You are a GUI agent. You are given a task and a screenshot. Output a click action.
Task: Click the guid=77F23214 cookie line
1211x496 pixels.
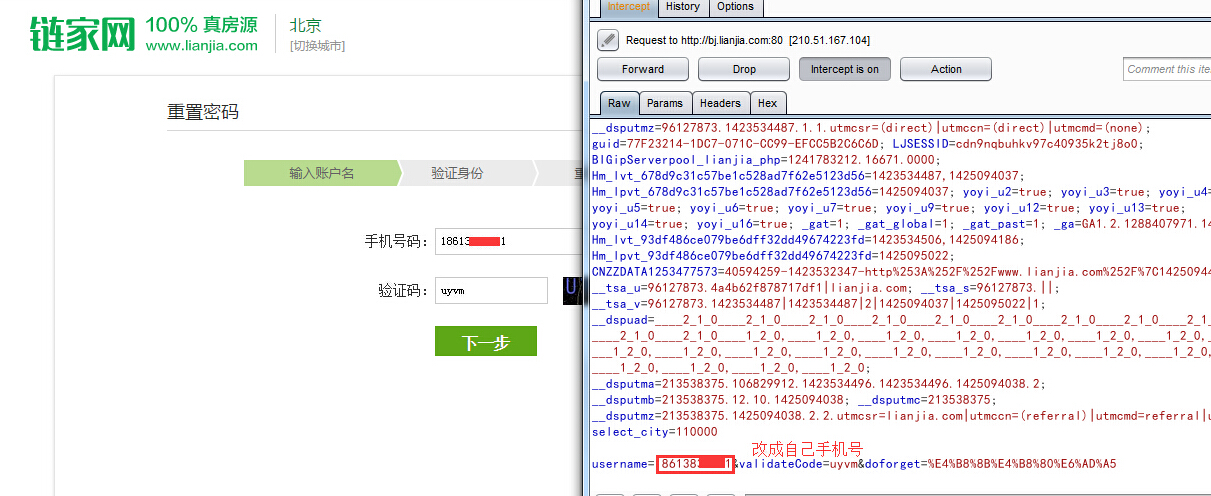pyautogui.click(x=869, y=144)
